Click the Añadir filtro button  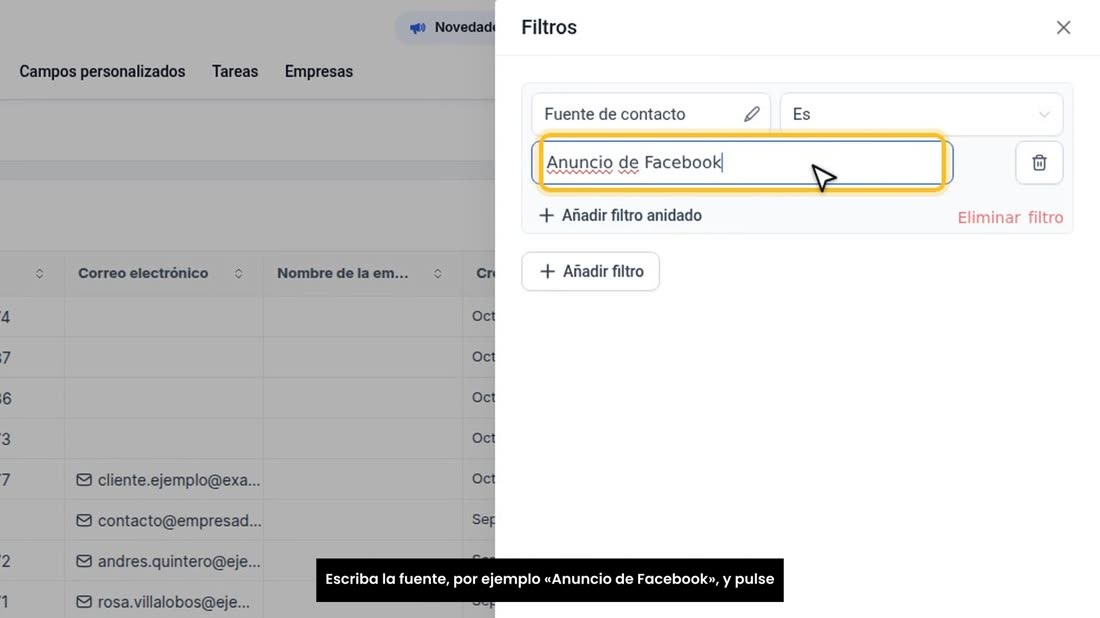click(590, 271)
